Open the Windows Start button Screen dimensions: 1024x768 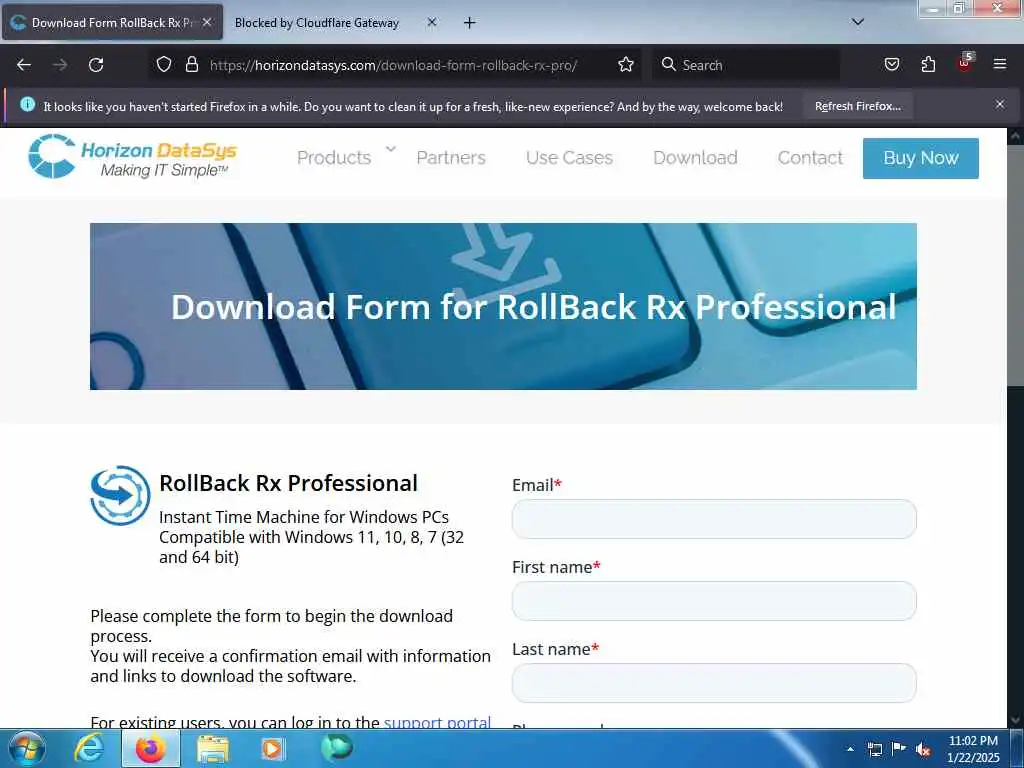click(x=26, y=748)
